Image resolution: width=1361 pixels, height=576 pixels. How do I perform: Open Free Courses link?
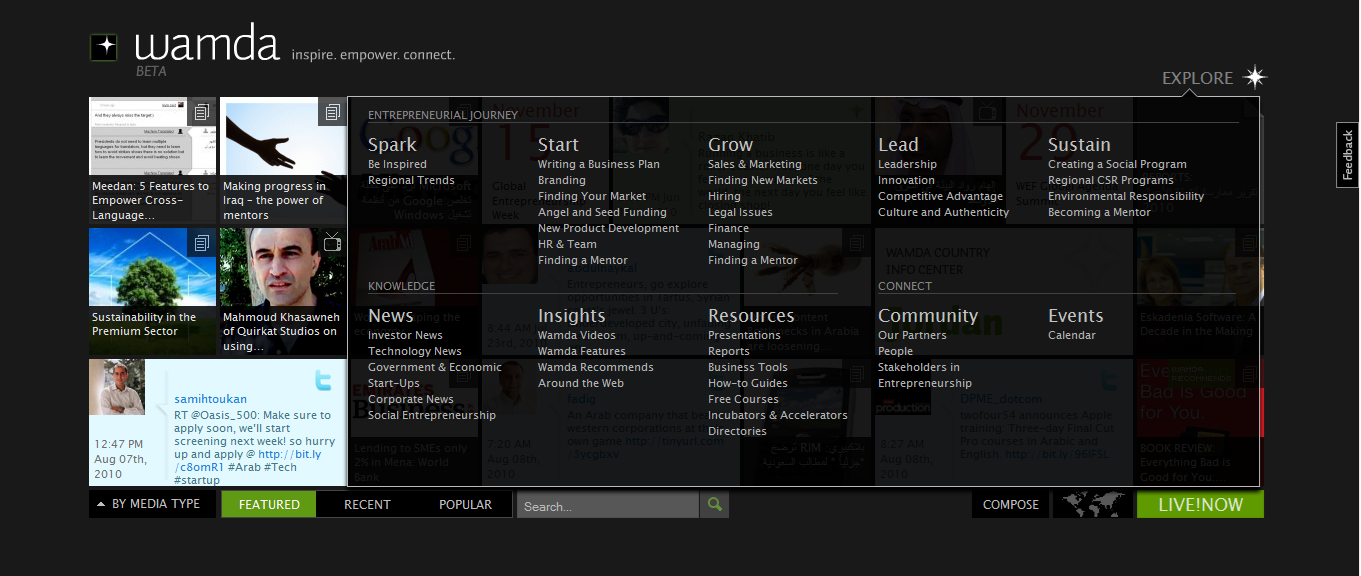[x=743, y=399]
